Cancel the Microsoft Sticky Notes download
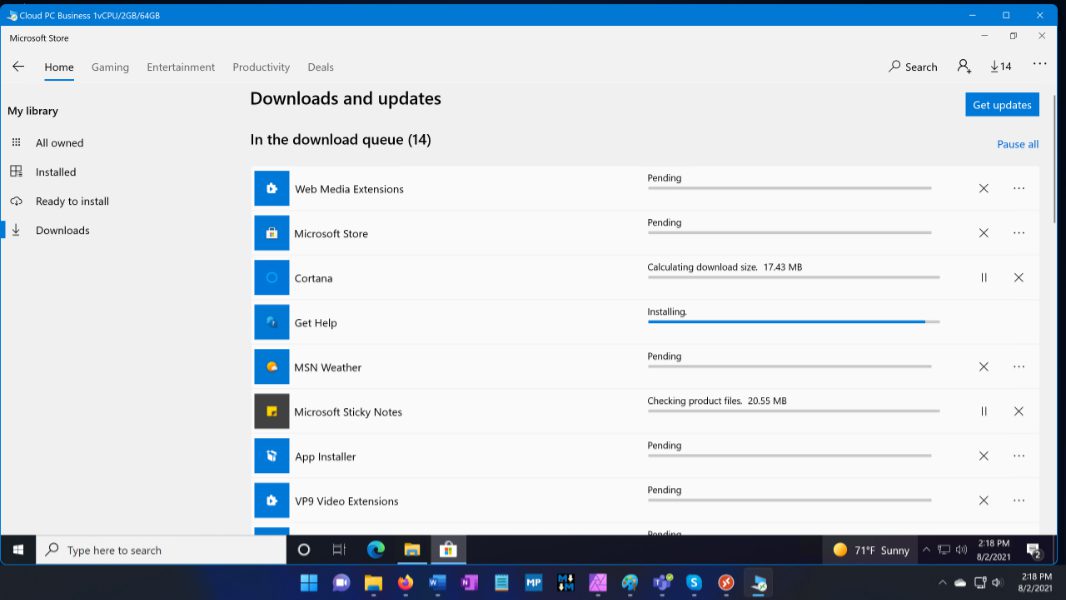This screenshot has width=1066, height=600. point(1018,411)
